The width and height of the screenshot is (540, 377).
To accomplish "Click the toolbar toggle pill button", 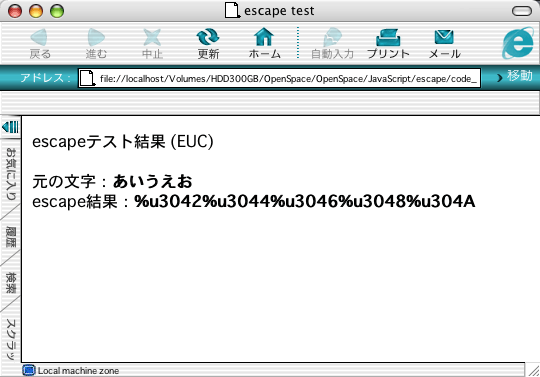I will pos(522,11).
